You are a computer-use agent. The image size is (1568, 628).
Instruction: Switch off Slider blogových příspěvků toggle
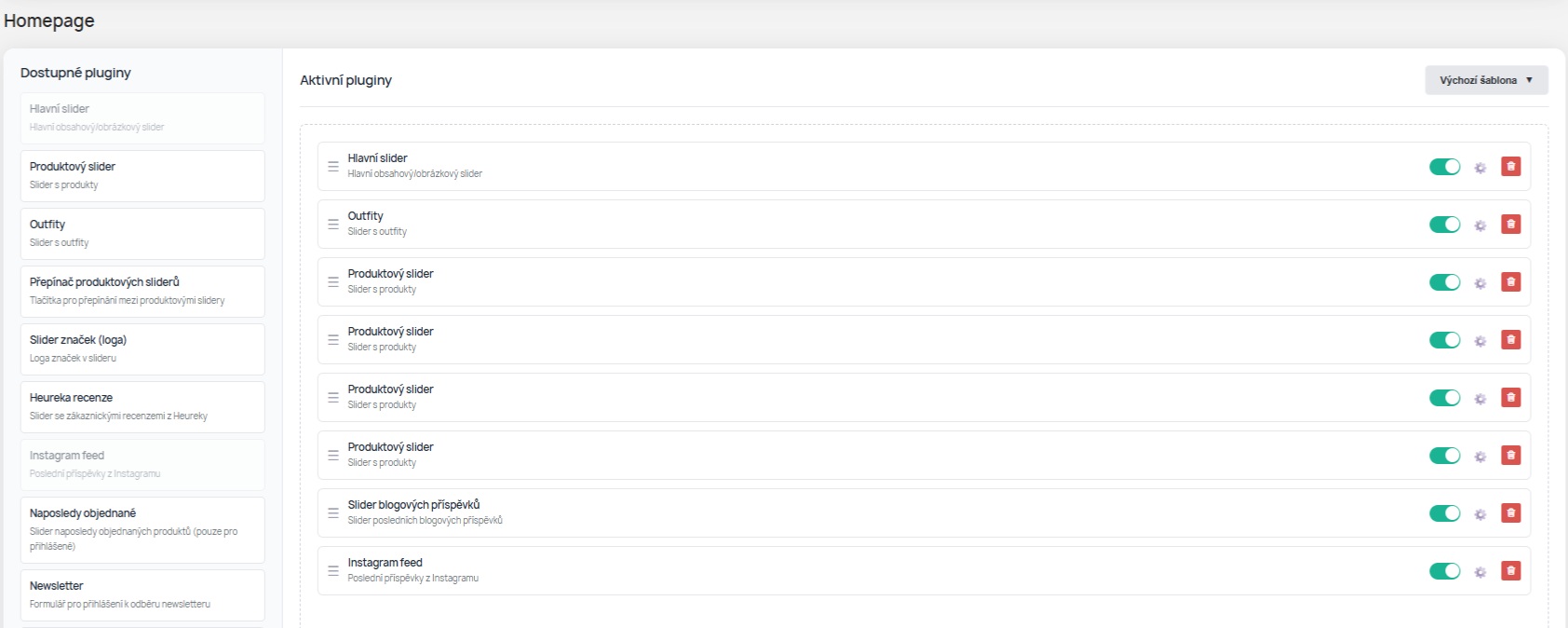[x=1444, y=513]
